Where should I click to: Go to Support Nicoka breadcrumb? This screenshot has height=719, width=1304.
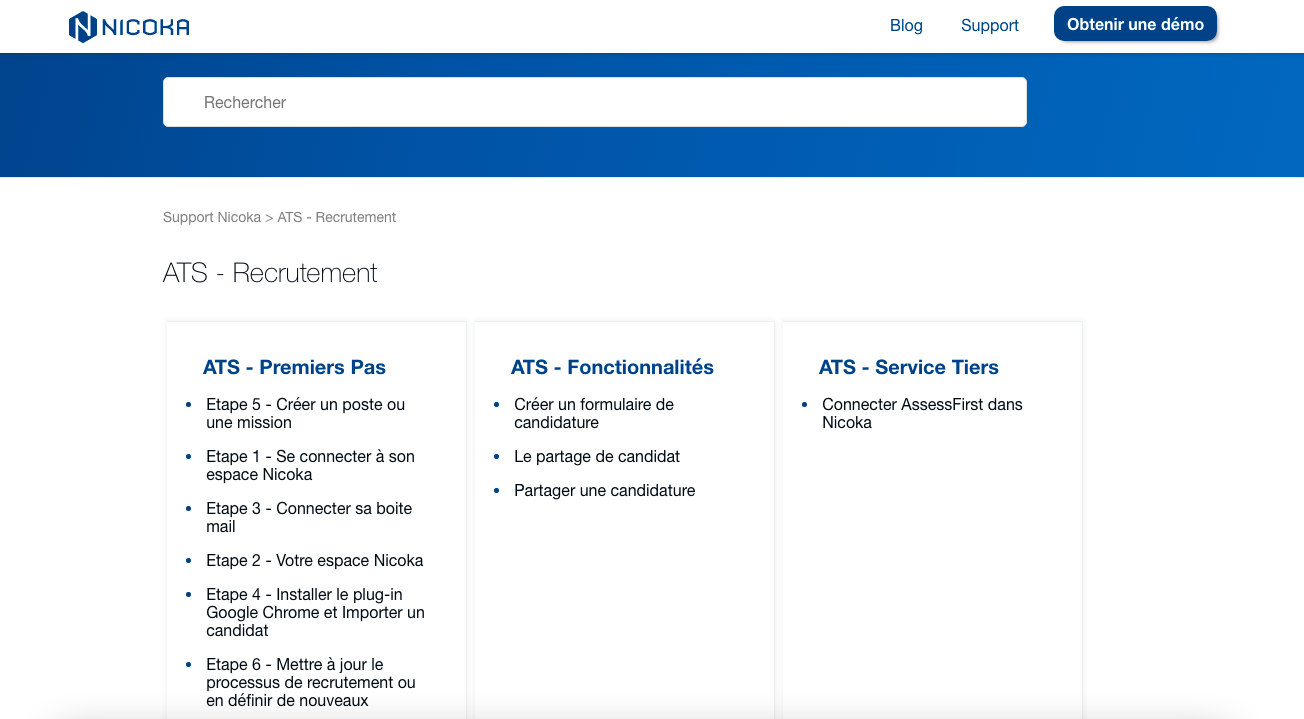[212, 217]
